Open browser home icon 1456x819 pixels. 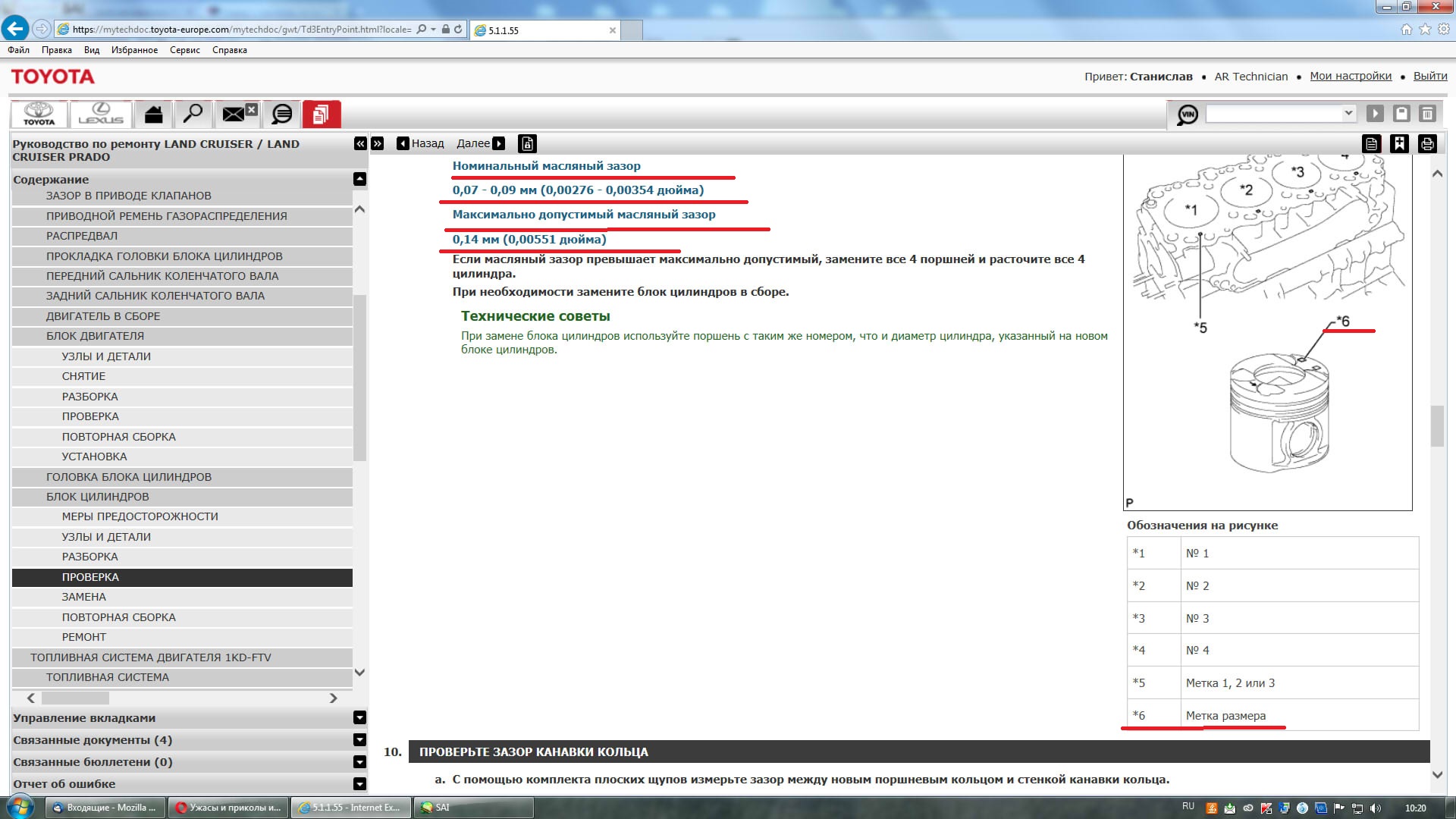[x=1407, y=30]
